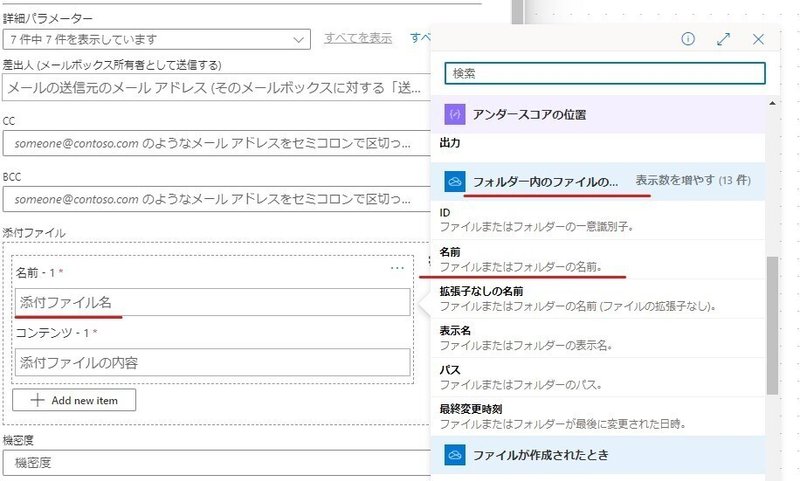Click the すべてを表示 link
The image size is (800, 481).
tap(358, 38)
